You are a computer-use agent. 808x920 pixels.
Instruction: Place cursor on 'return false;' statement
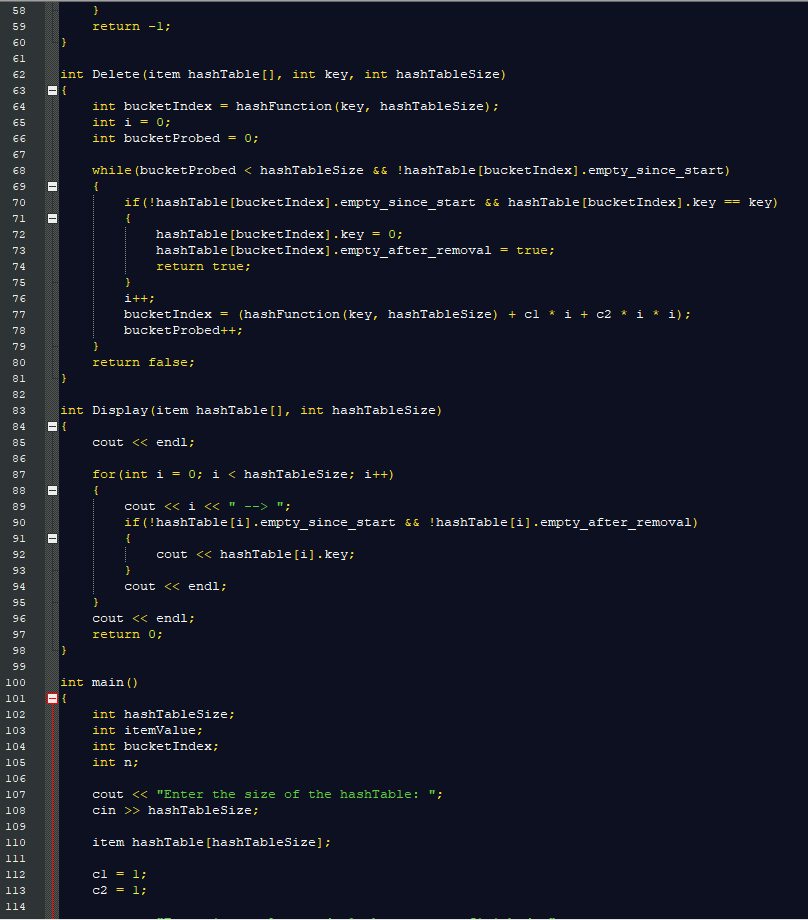click(x=143, y=363)
